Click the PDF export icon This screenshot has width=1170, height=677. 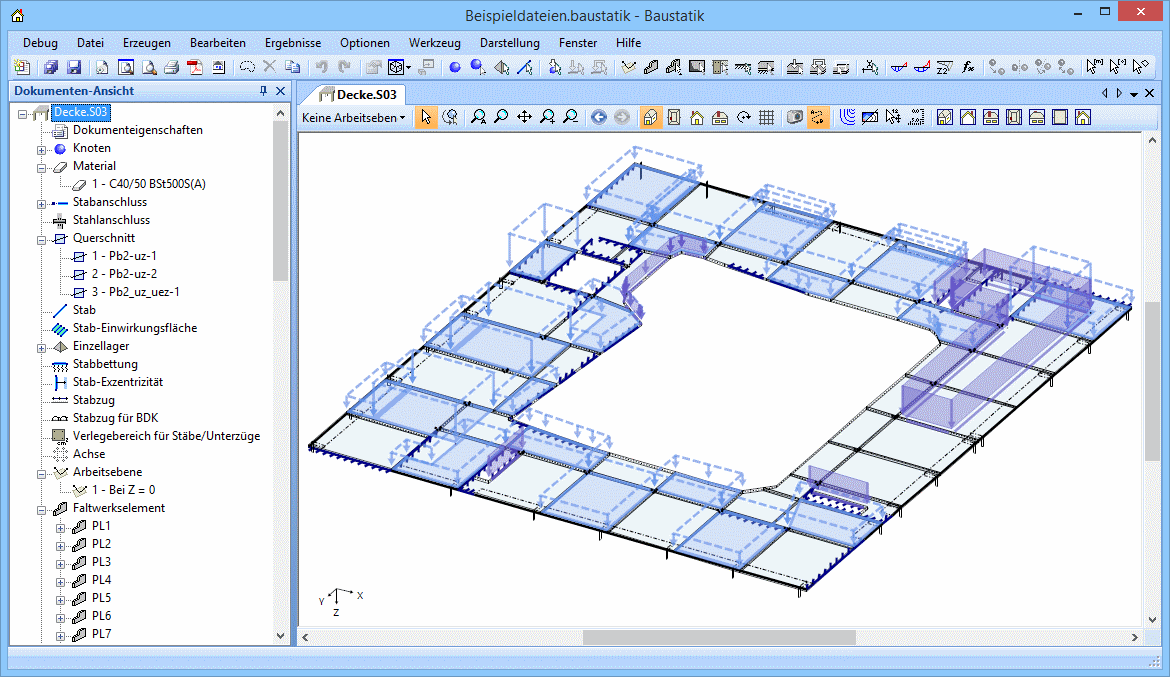(194, 67)
